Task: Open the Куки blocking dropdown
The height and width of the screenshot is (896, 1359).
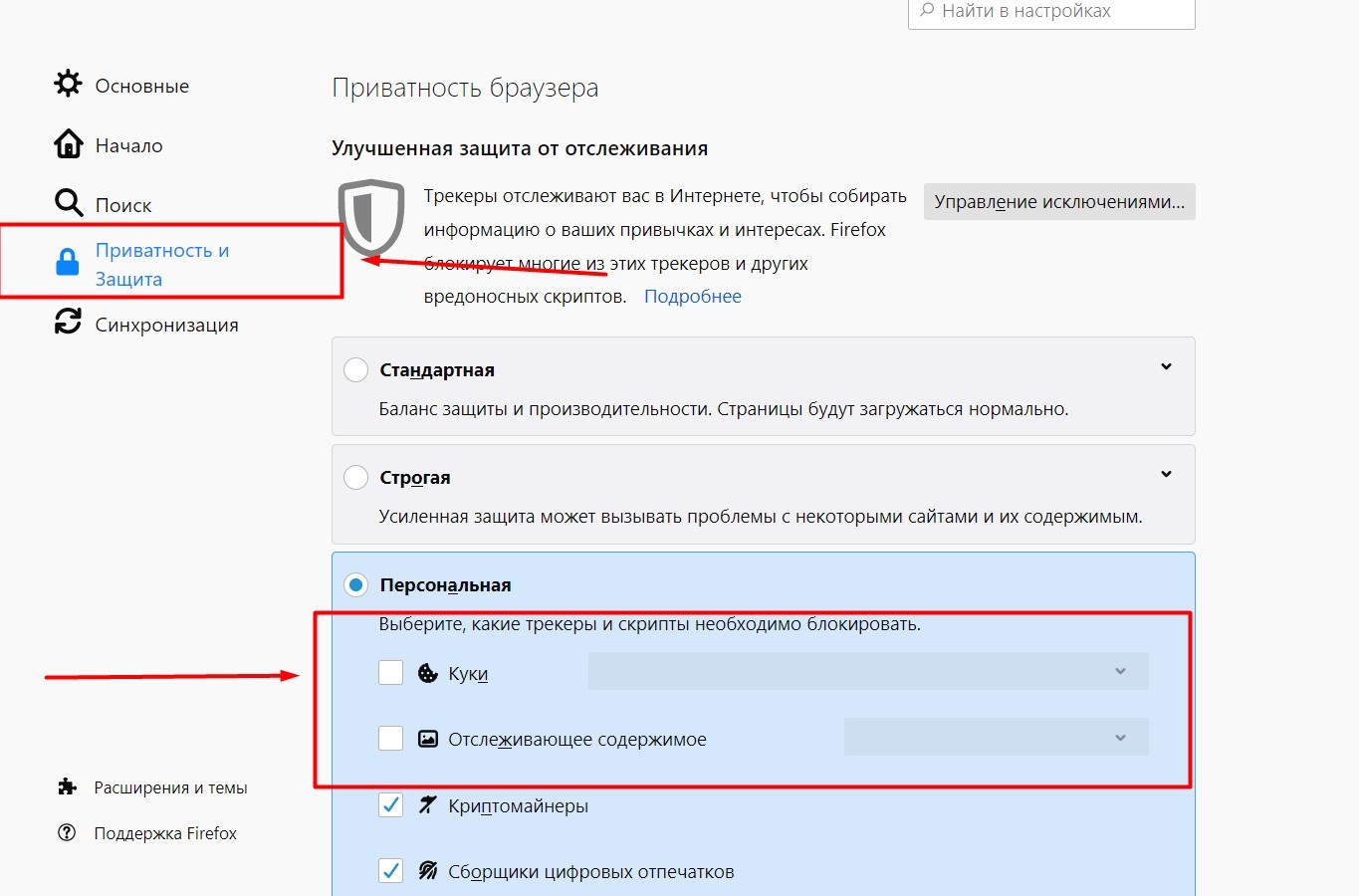Action: click(x=867, y=671)
